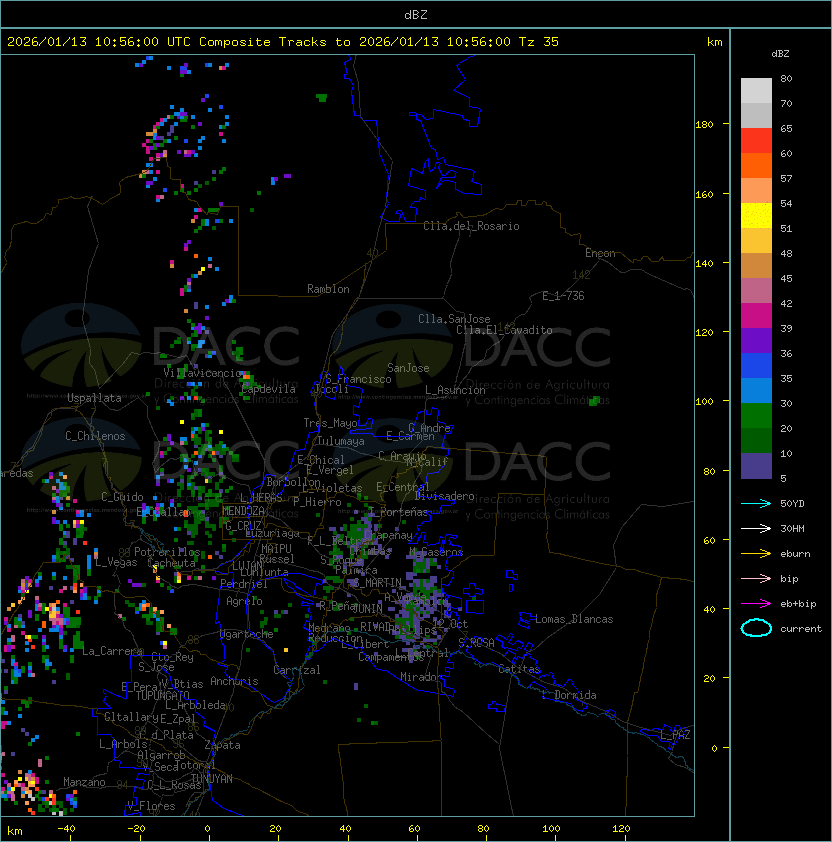
Task: Click the light gray 70–80 dBZ swatch
Action: pyautogui.click(x=756, y=91)
